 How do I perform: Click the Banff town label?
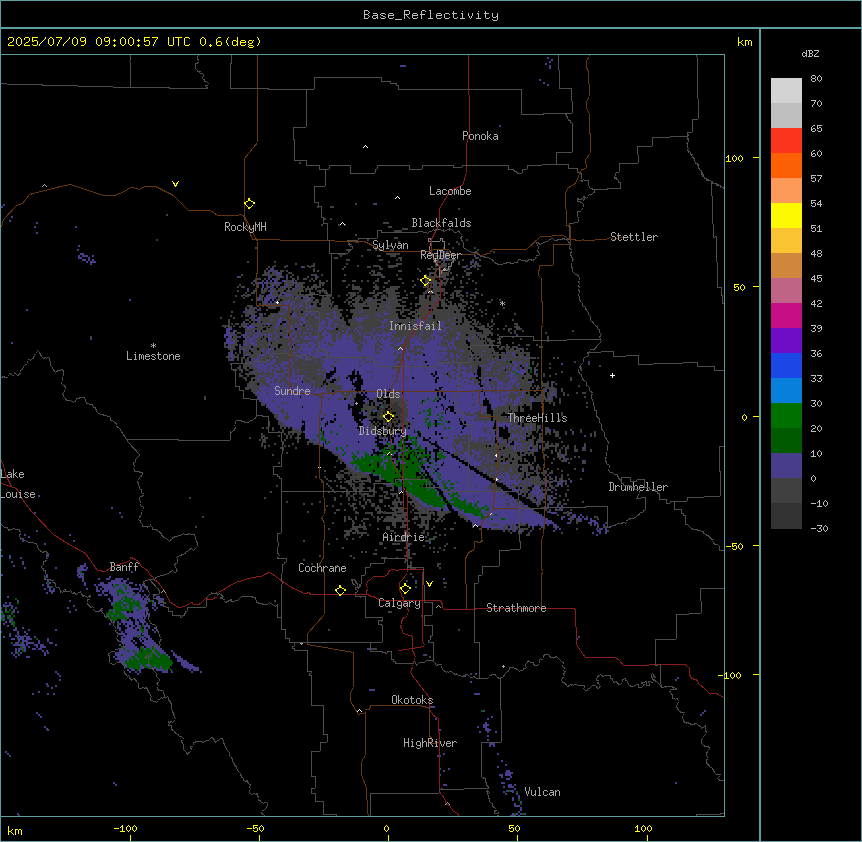click(124, 567)
